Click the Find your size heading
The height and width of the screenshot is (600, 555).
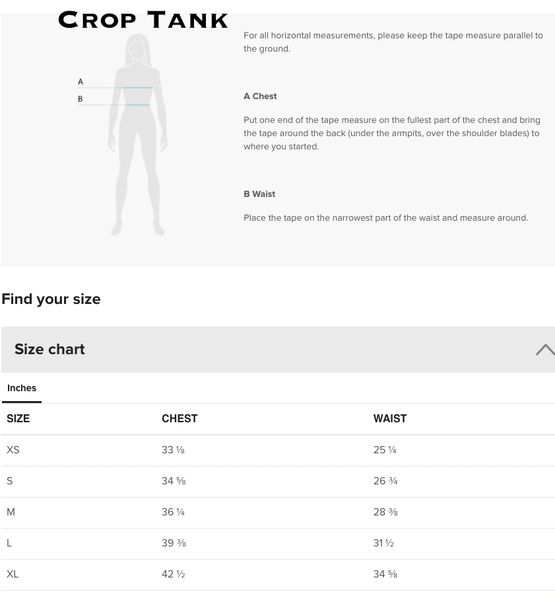[51, 299]
